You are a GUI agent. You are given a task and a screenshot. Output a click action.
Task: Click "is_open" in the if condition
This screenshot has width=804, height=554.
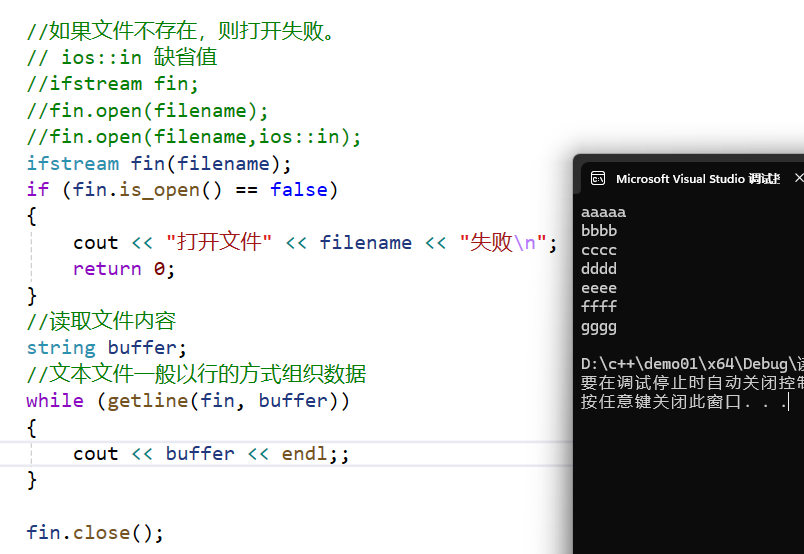159,190
